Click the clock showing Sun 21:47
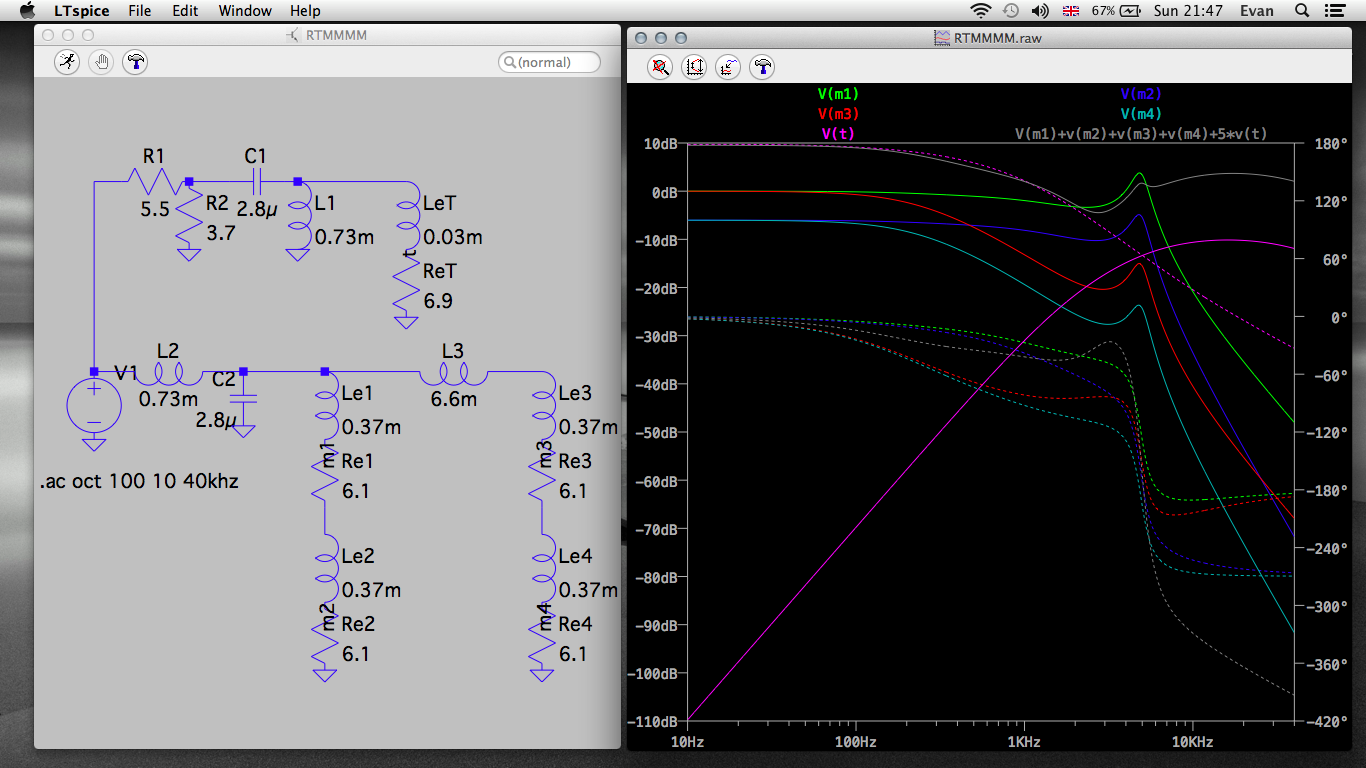Image resolution: width=1366 pixels, height=768 pixels. pyautogui.click(x=1188, y=11)
